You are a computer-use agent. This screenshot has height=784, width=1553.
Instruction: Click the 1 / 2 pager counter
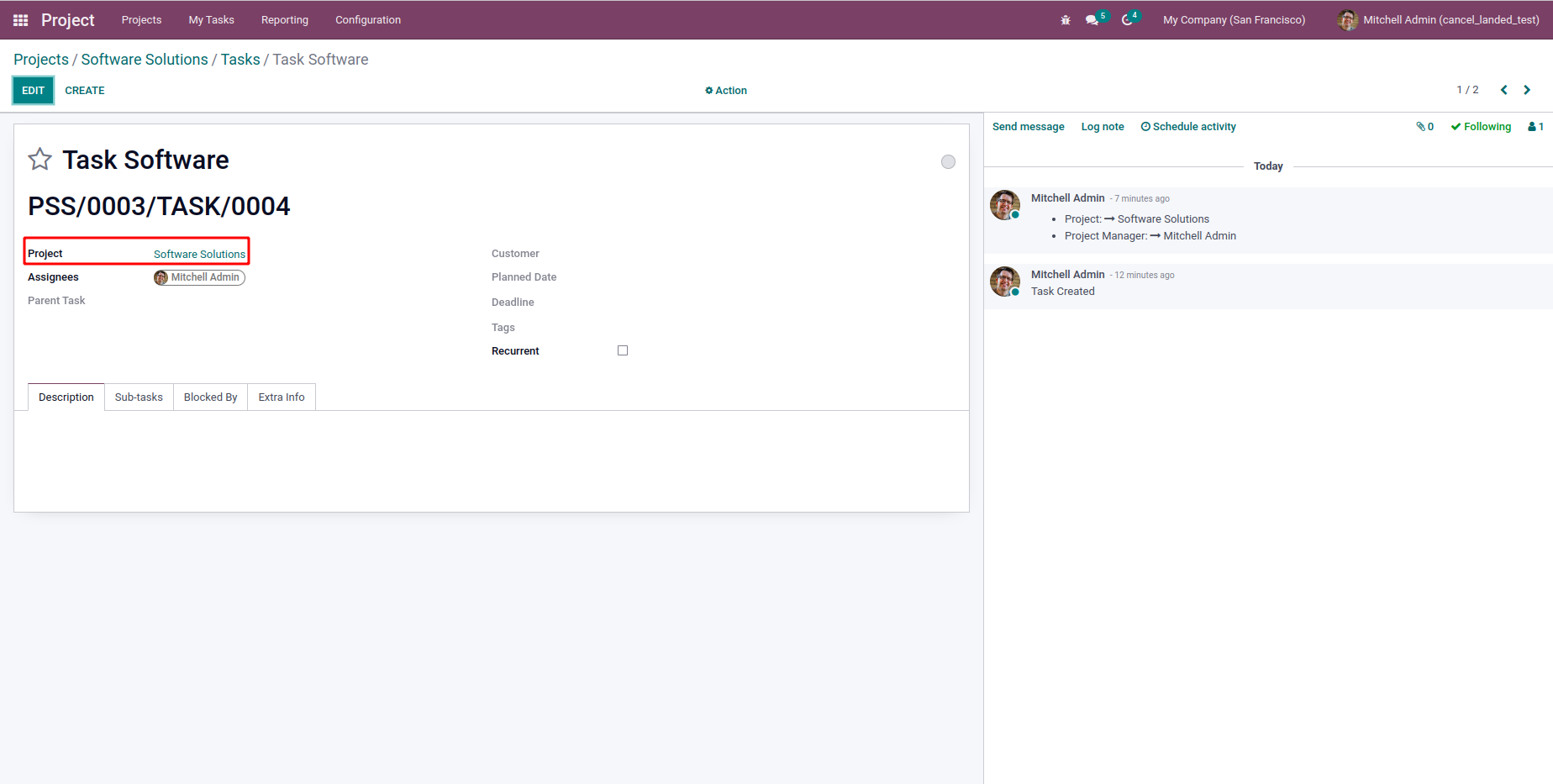pyautogui.click(x=1467, y=90)
